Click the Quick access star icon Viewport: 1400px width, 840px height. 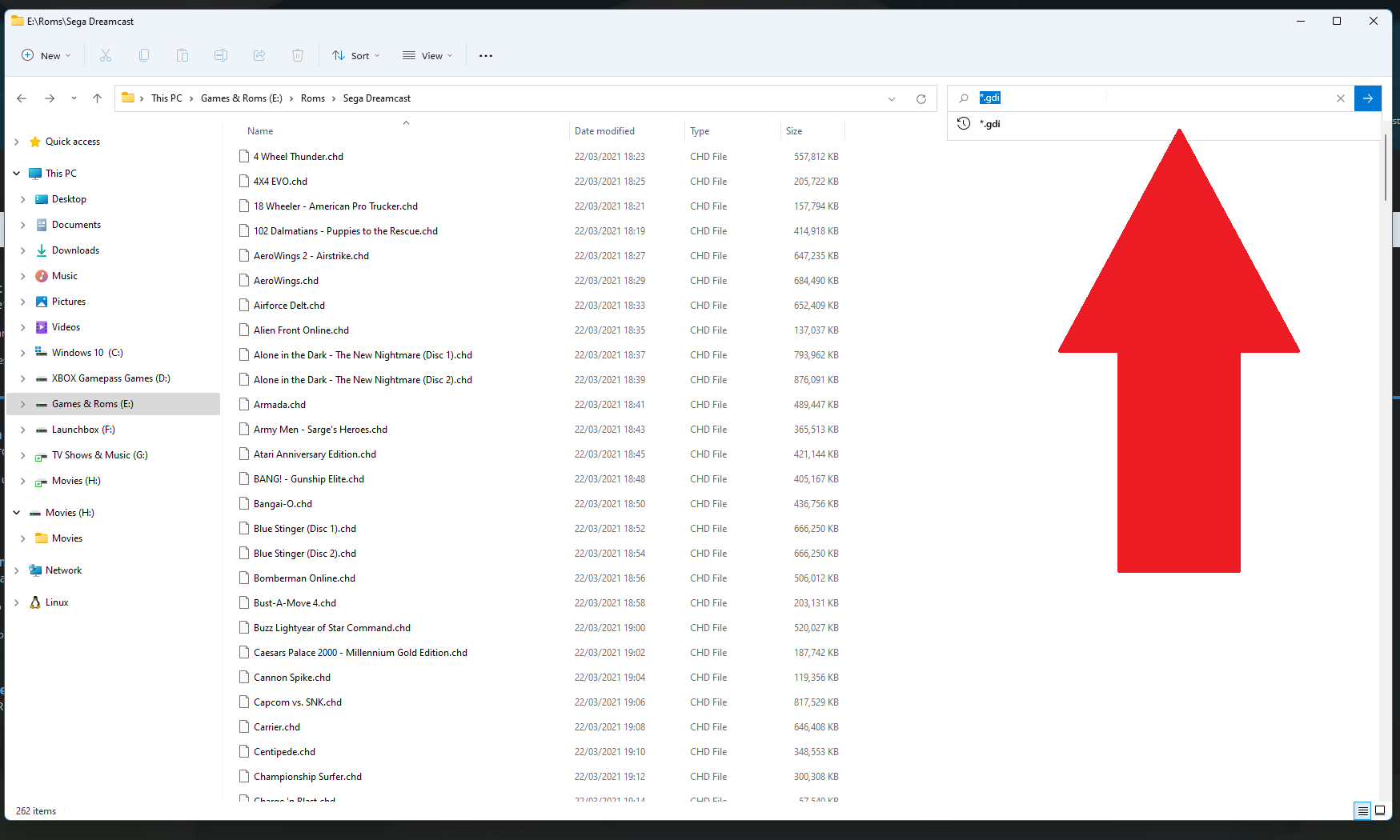pyautogui.click(x=35, y=142)
